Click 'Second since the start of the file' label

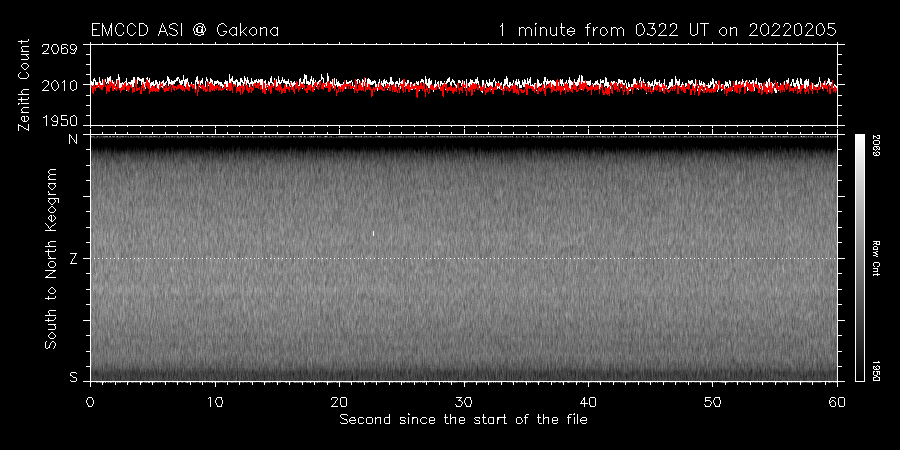464,420
